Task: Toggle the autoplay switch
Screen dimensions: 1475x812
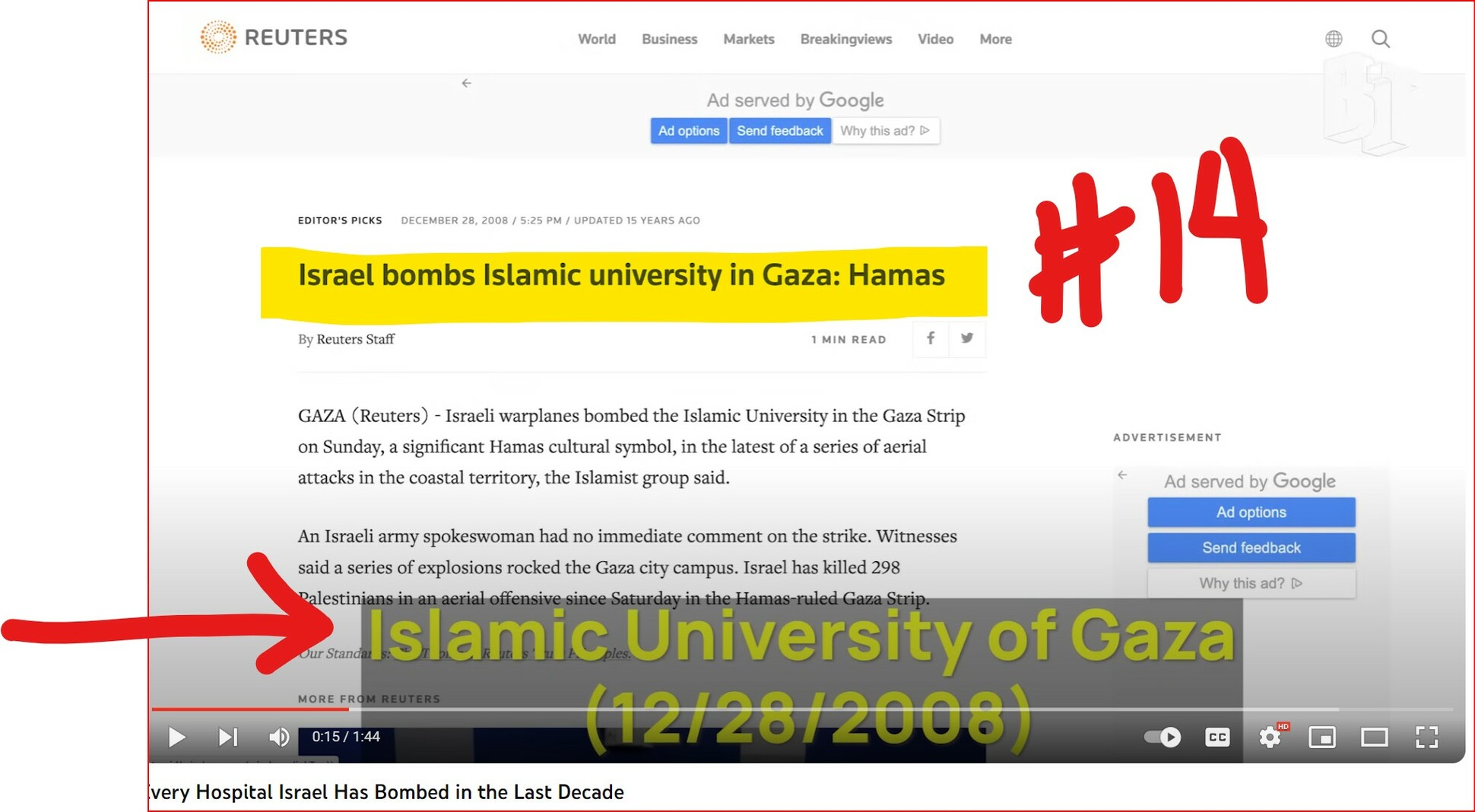Action: point(1163,737)
